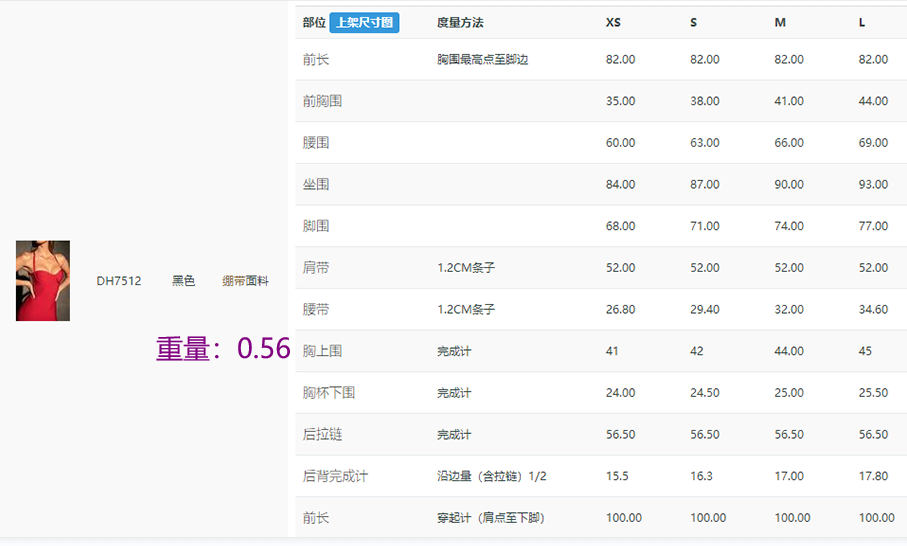Click 完成计 in the 胸杯下围 row
Viewport: 907px width, 546px height.
click(x=454, y=393)
